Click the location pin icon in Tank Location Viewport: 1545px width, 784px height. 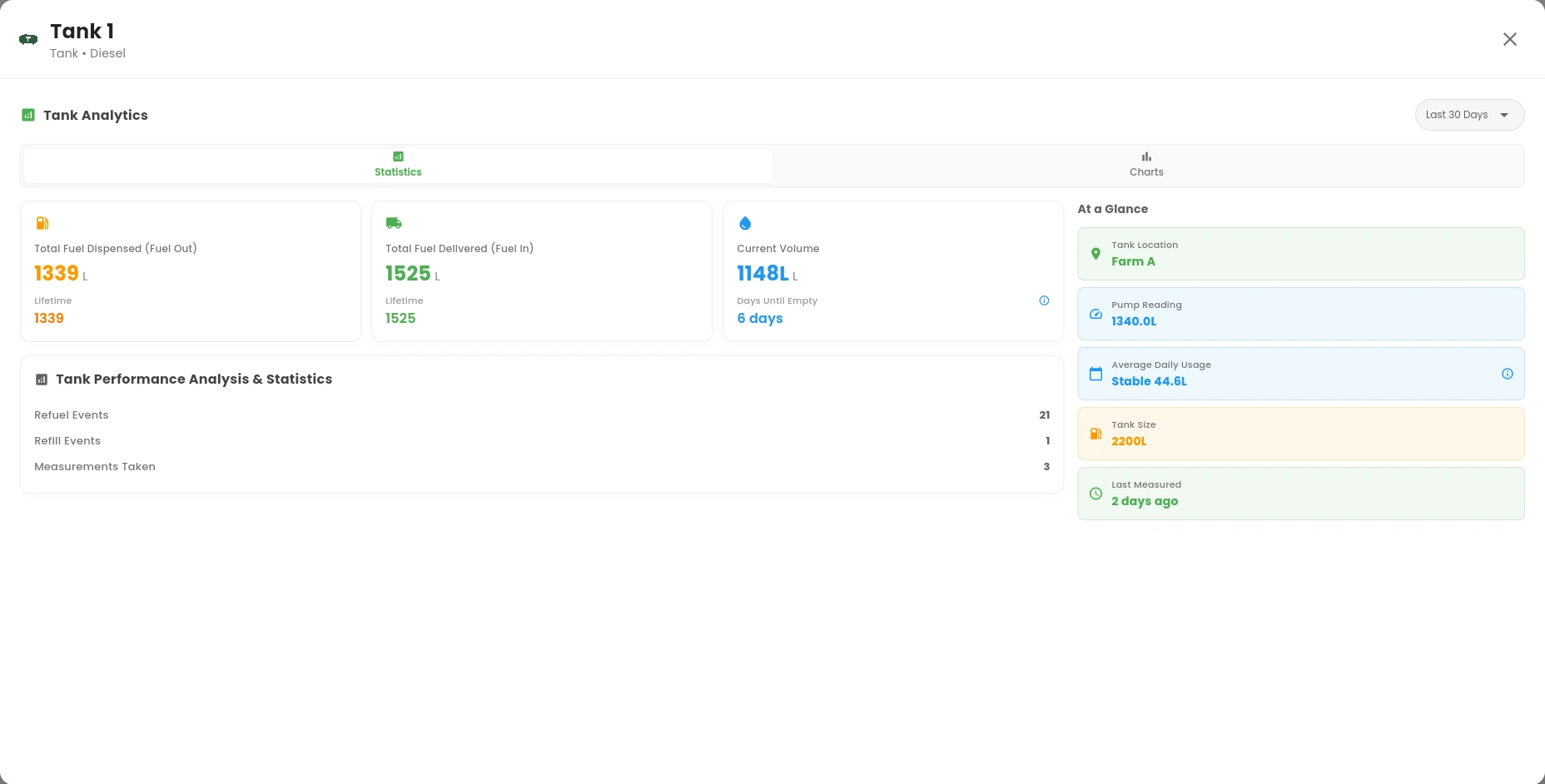coord(1095,254)
